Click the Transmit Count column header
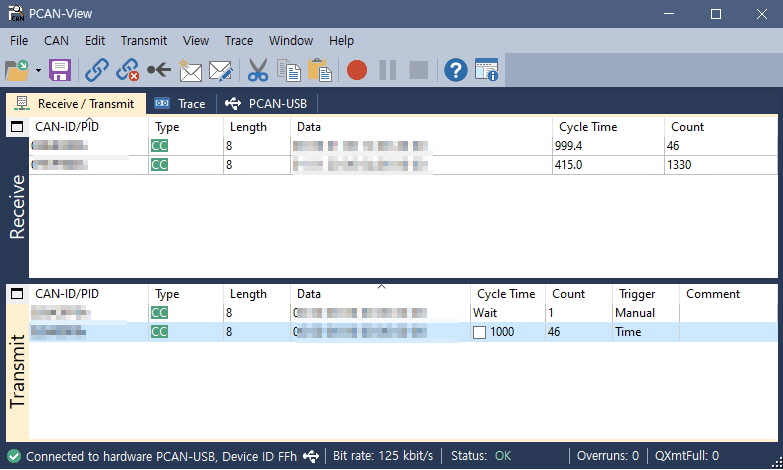 [579, 294]
